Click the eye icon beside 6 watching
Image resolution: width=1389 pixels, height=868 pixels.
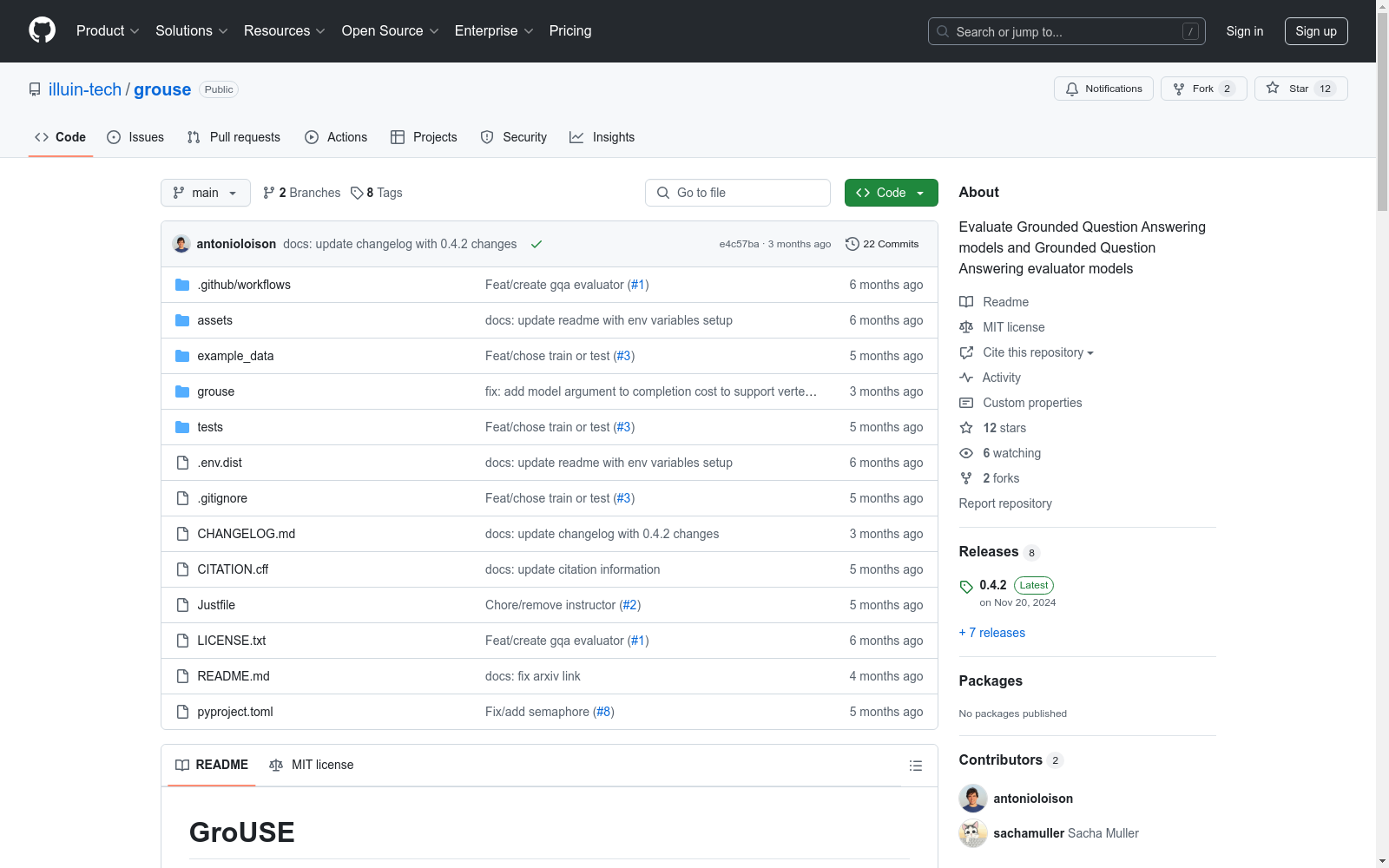[x=966, y=453]
